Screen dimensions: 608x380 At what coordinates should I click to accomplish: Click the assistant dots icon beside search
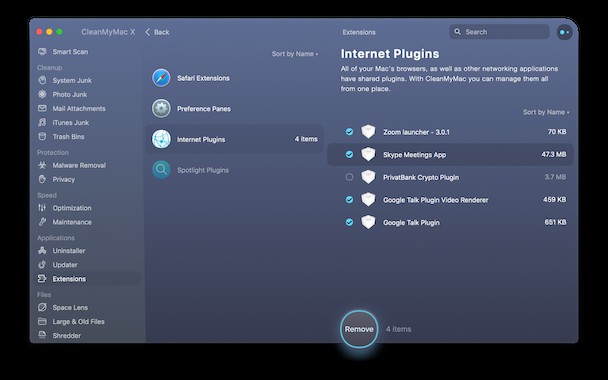coord(565,32)
